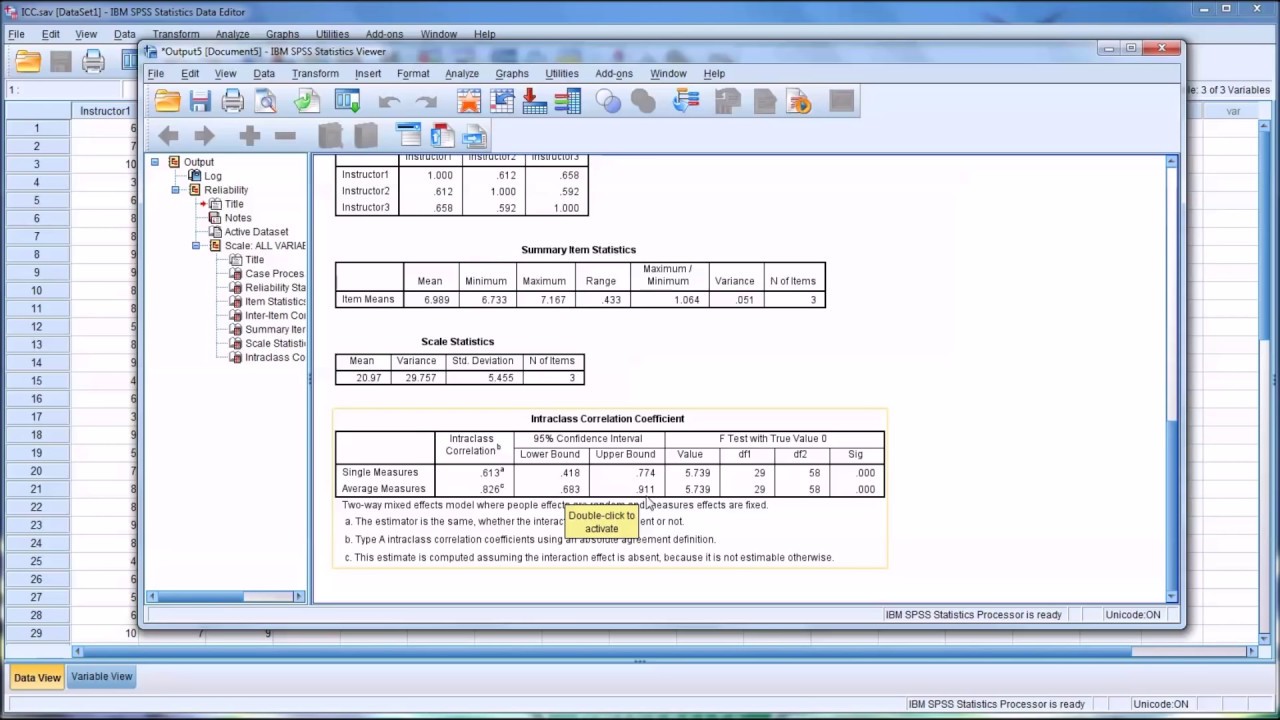Open a file via Viewer toolbar folder icon
1280x720 pixels.
point(168,101)
